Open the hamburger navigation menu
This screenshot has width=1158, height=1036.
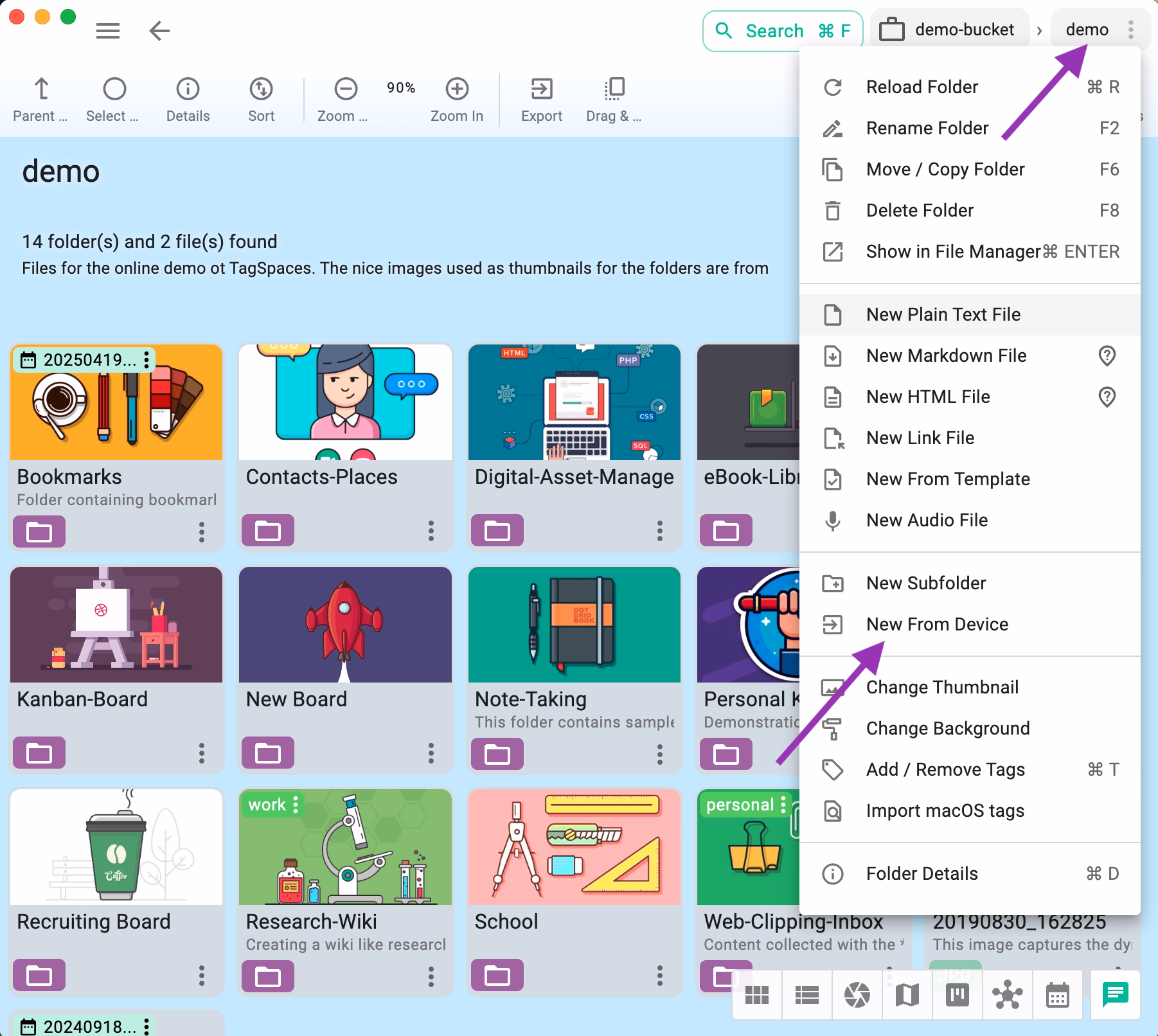pyautogui.click(x=107, y=30)
